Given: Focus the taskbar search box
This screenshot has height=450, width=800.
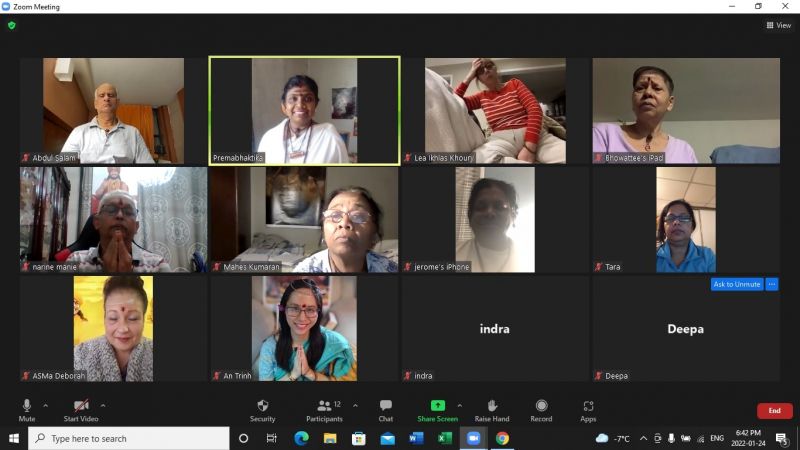Looking at the screenshot, I should (x=129, y=438).
